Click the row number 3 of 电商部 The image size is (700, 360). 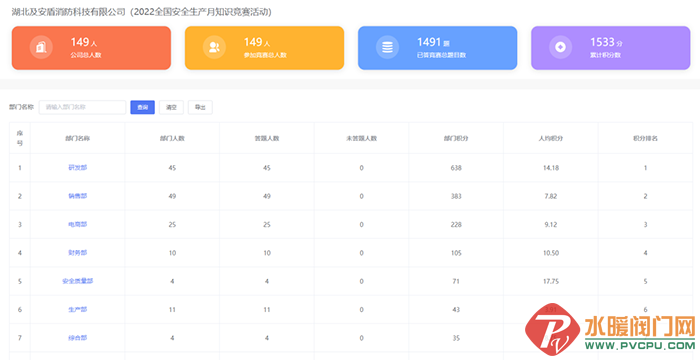pos(20,225)
